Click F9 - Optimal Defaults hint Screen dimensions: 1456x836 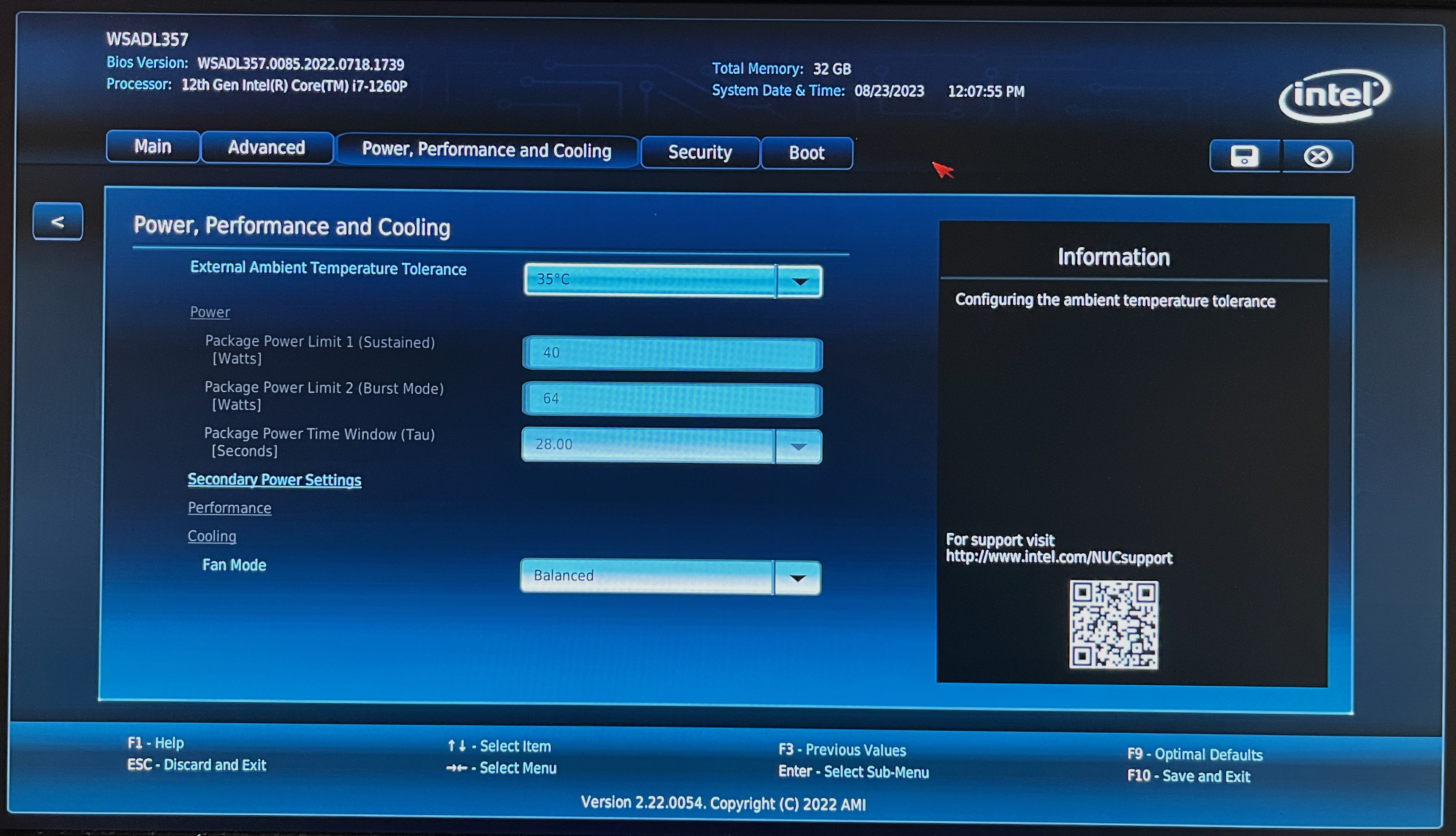click(1195, 754)
